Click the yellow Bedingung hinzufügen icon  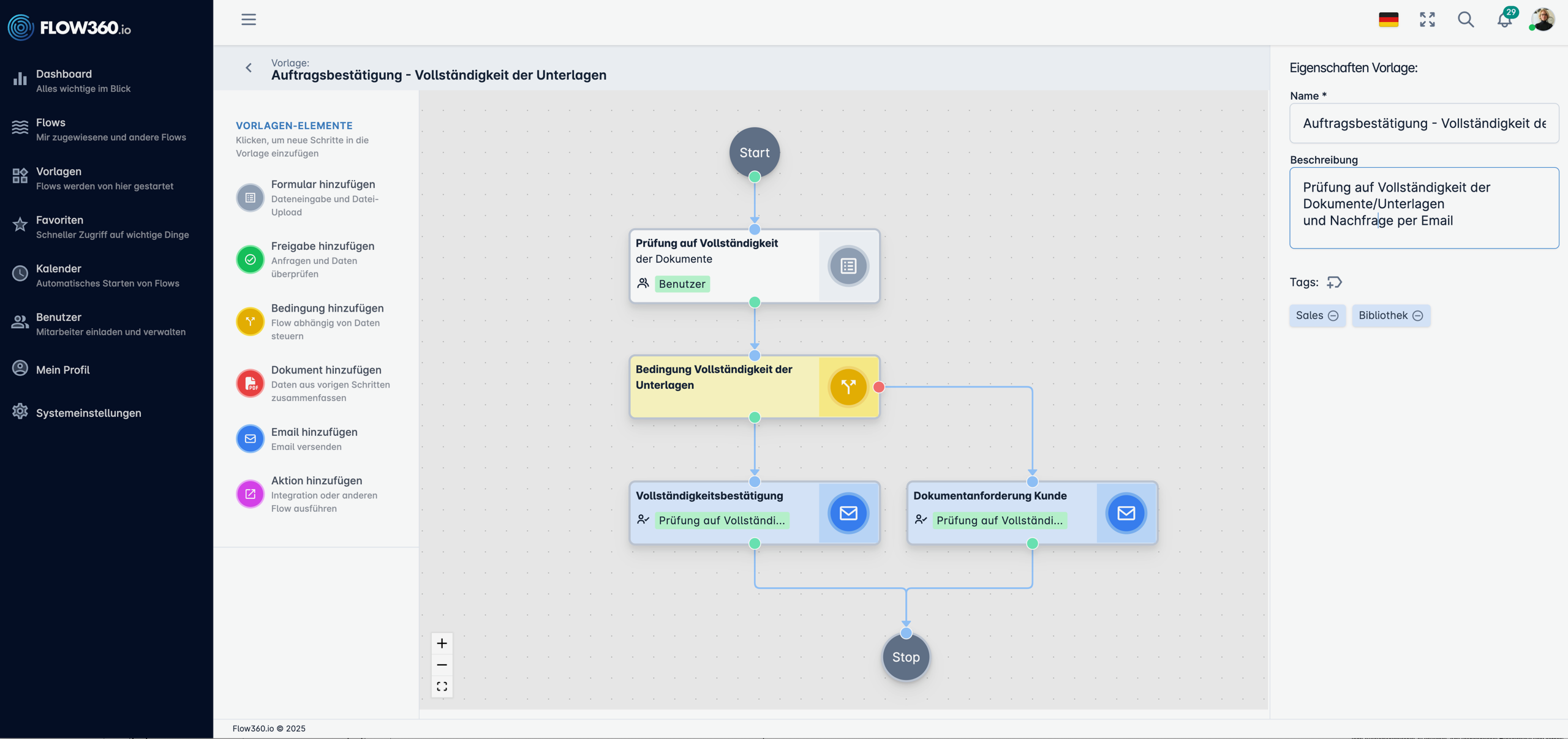coord(250,321)
